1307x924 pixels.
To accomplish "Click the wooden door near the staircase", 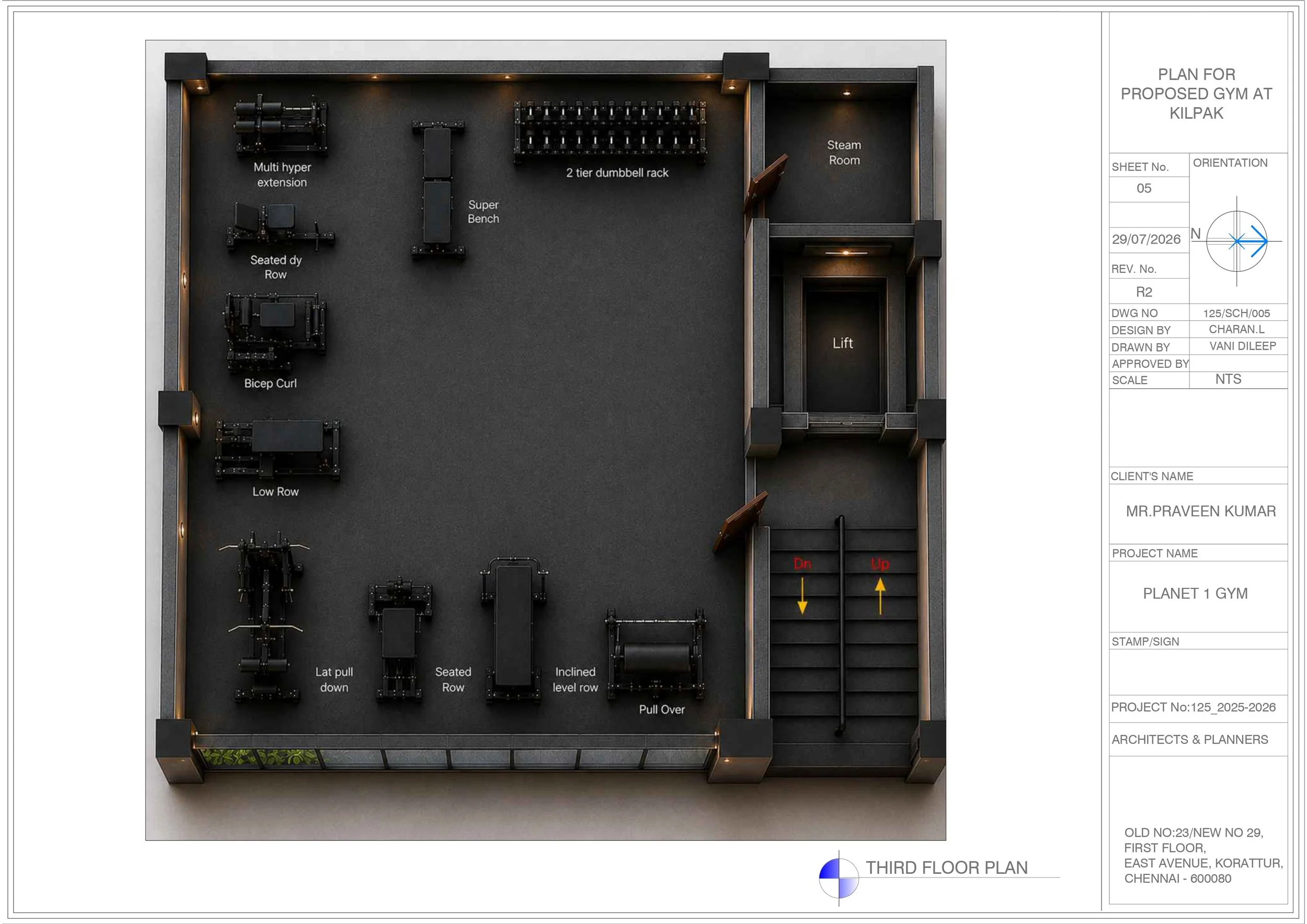I will tap(741, 521).
